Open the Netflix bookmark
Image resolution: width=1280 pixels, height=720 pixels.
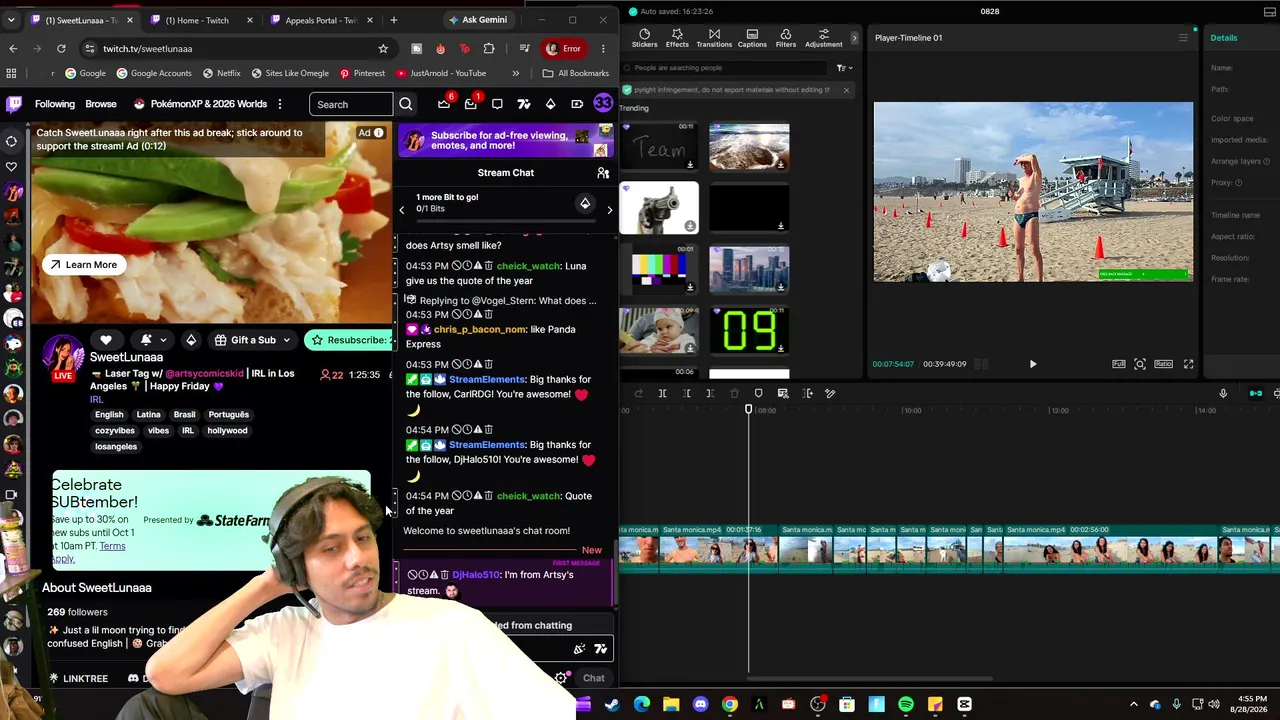221,73
